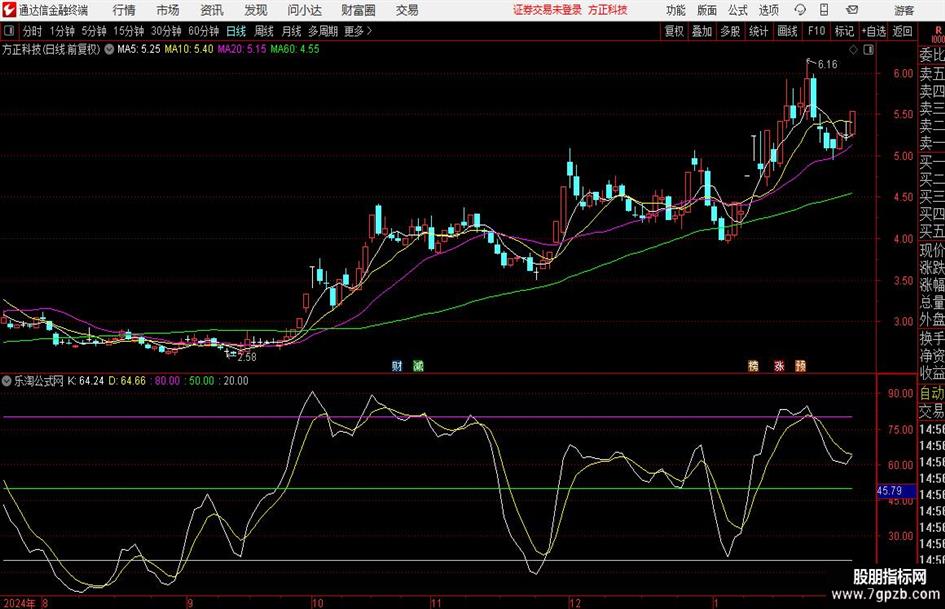This screenshot has width=945, height=609.
Task: Open the 选项 menu
Action: coord(768,10)
